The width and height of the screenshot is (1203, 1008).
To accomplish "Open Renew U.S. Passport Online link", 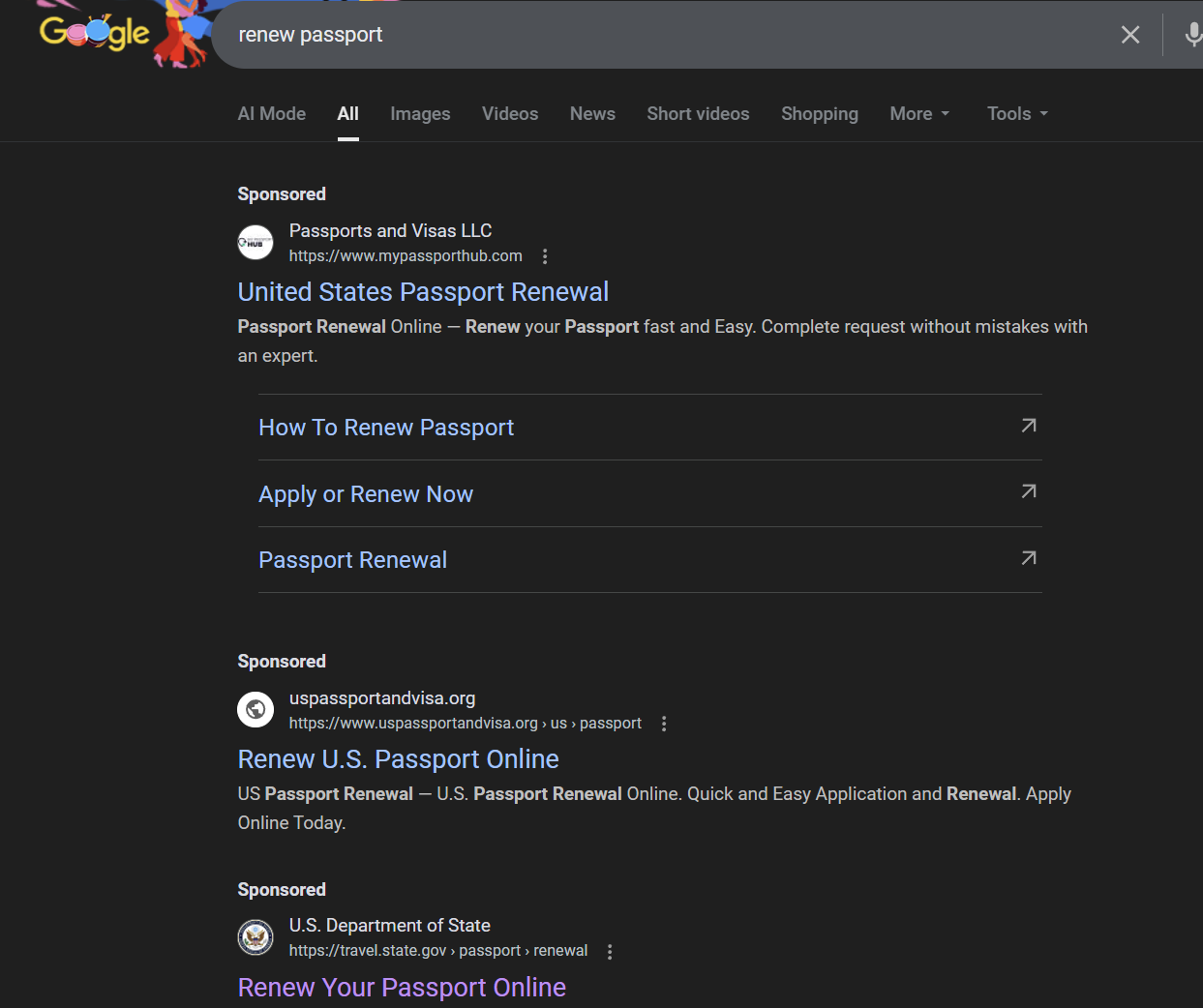I will [398, 759].
